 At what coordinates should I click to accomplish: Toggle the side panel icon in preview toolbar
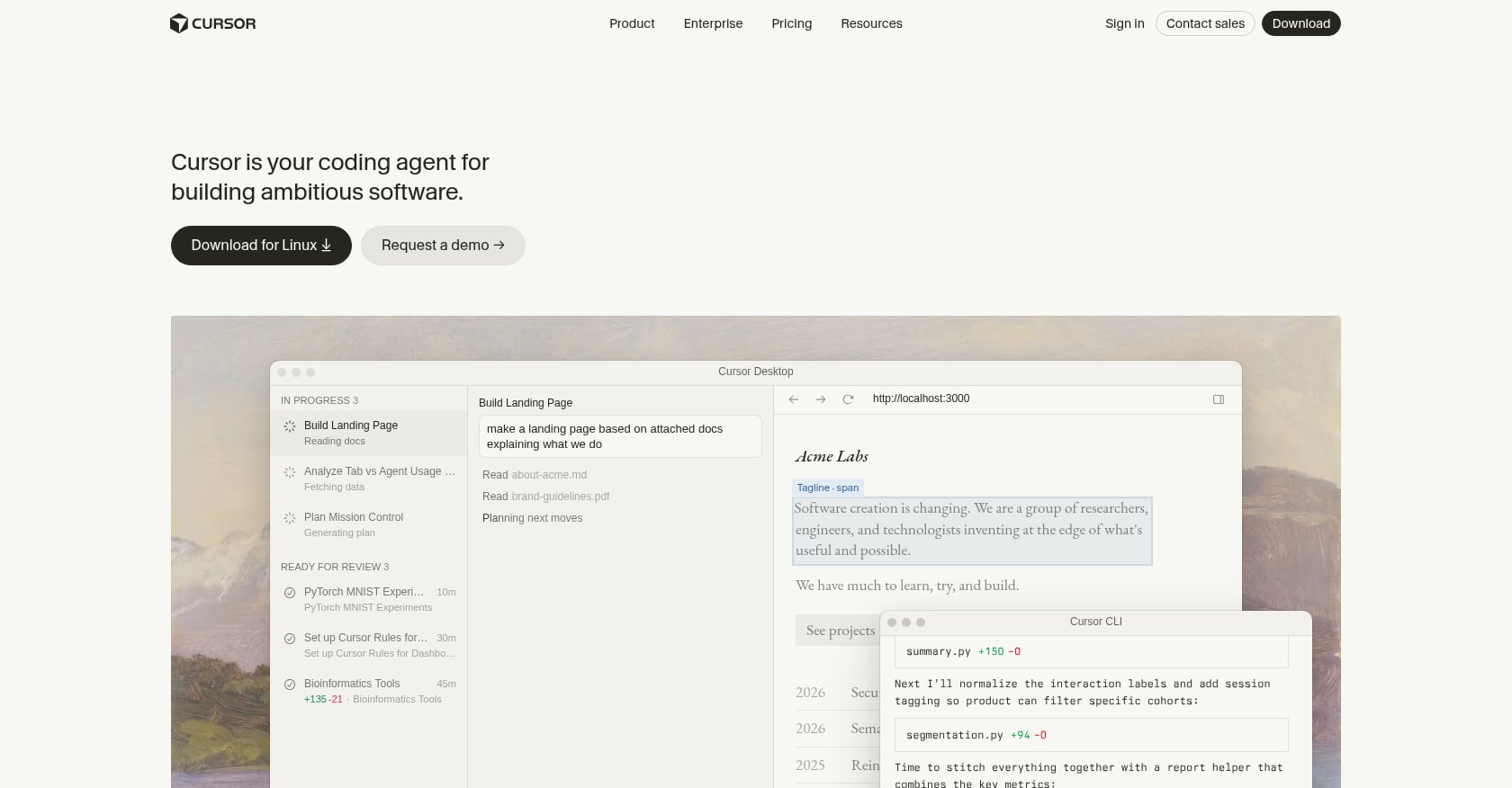coord(1219,399)
